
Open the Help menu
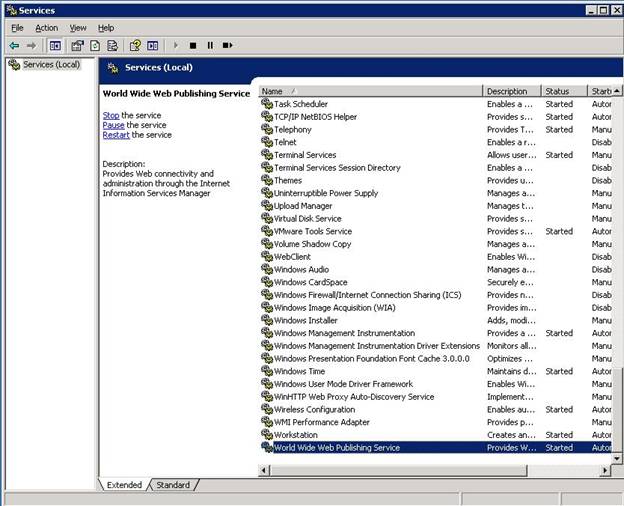106,28
